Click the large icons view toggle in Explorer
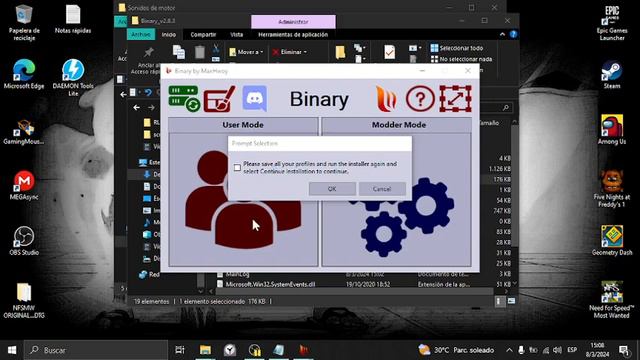Viewport: 640px width, 360px height. [x=511, y=301]
